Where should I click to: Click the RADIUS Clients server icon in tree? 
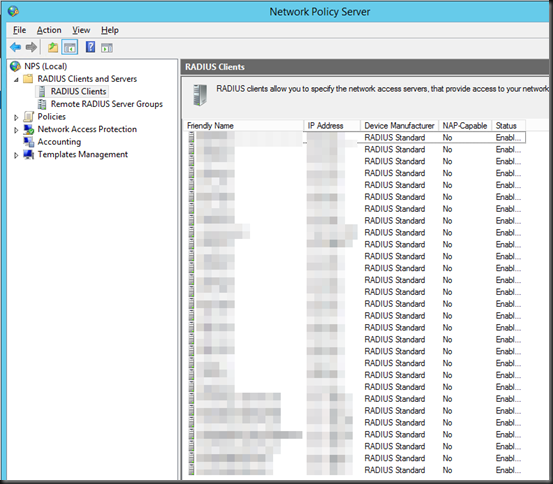(42, 91)
